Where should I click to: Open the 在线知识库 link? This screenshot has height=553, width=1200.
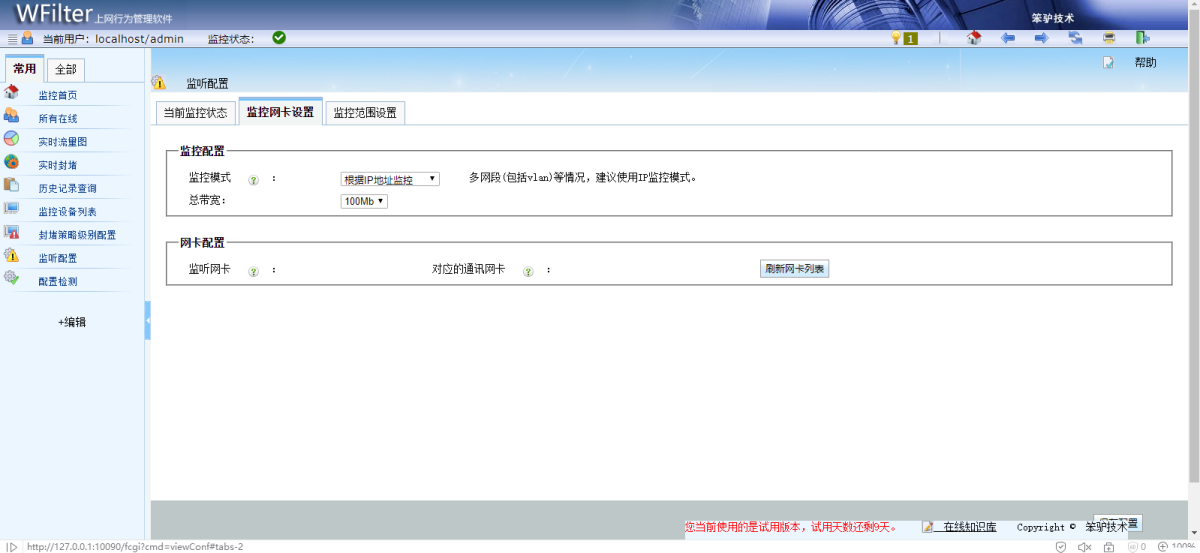[x=969, y=527]
